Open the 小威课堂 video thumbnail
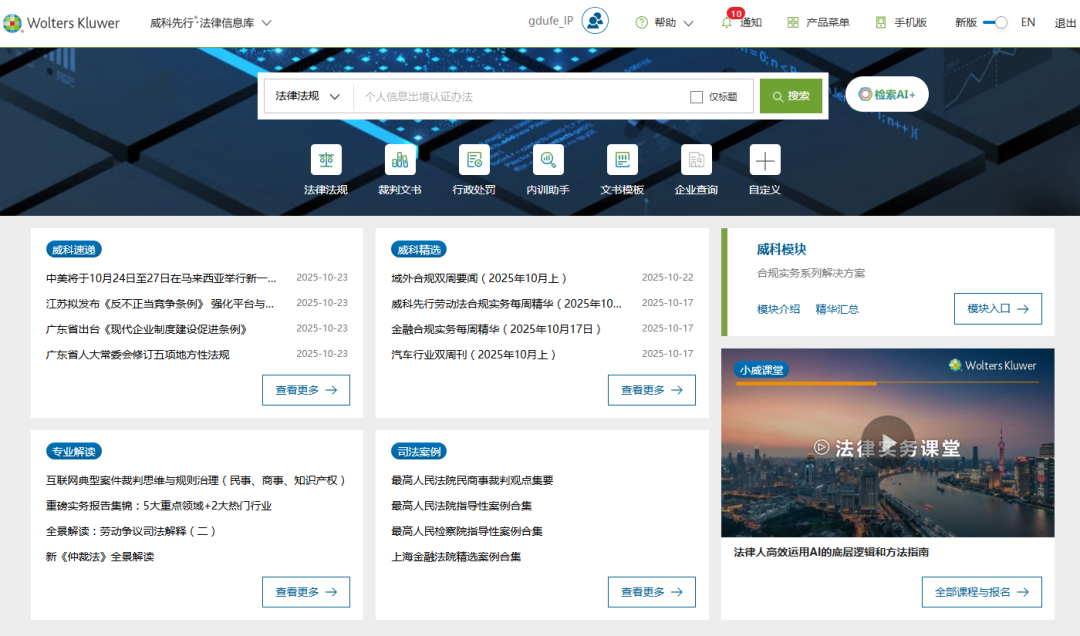 click(x=888, y=442)
